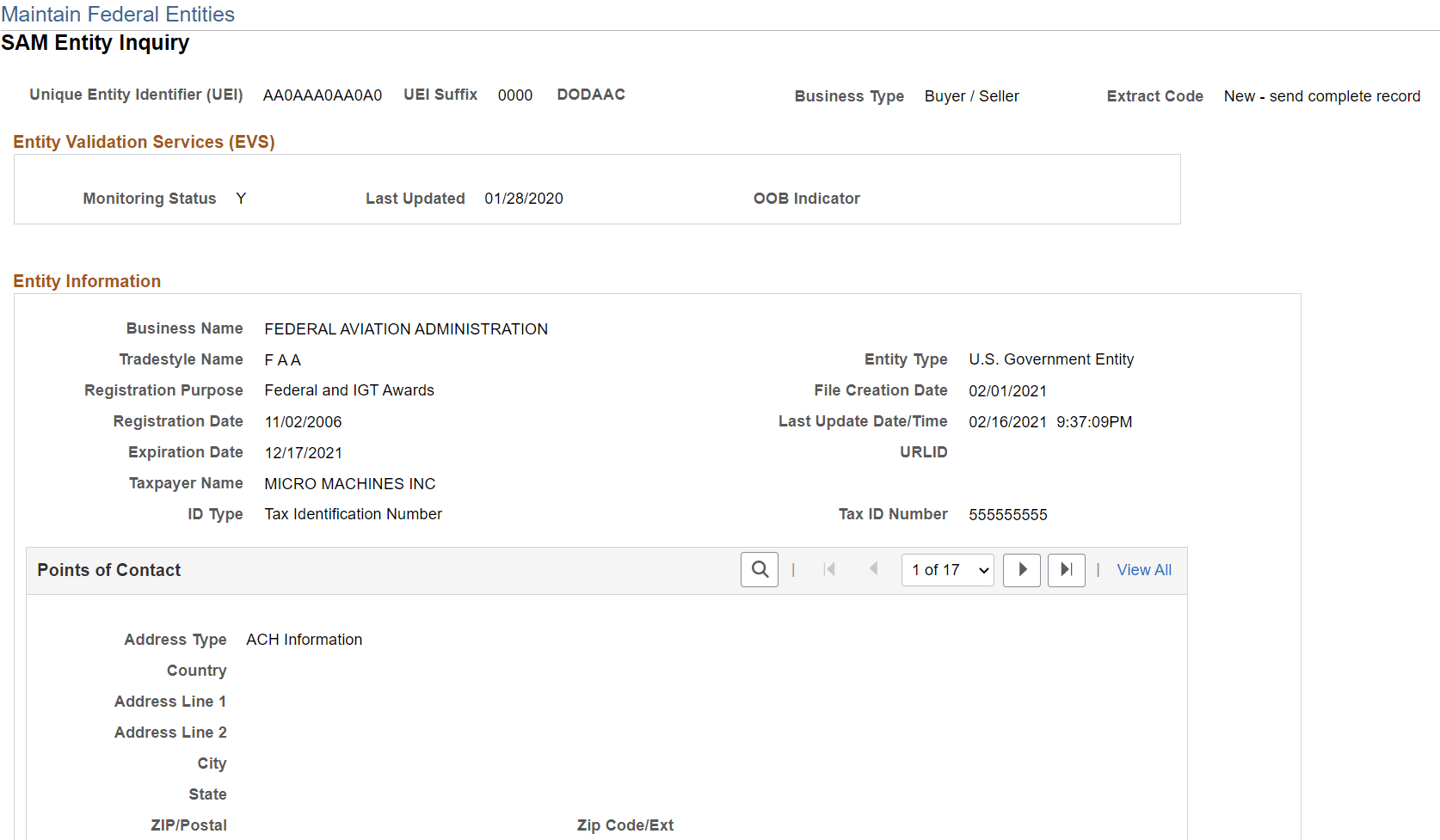Open the Points of Contact search icon
1440x840 pixels.
[x=759, y=569]
